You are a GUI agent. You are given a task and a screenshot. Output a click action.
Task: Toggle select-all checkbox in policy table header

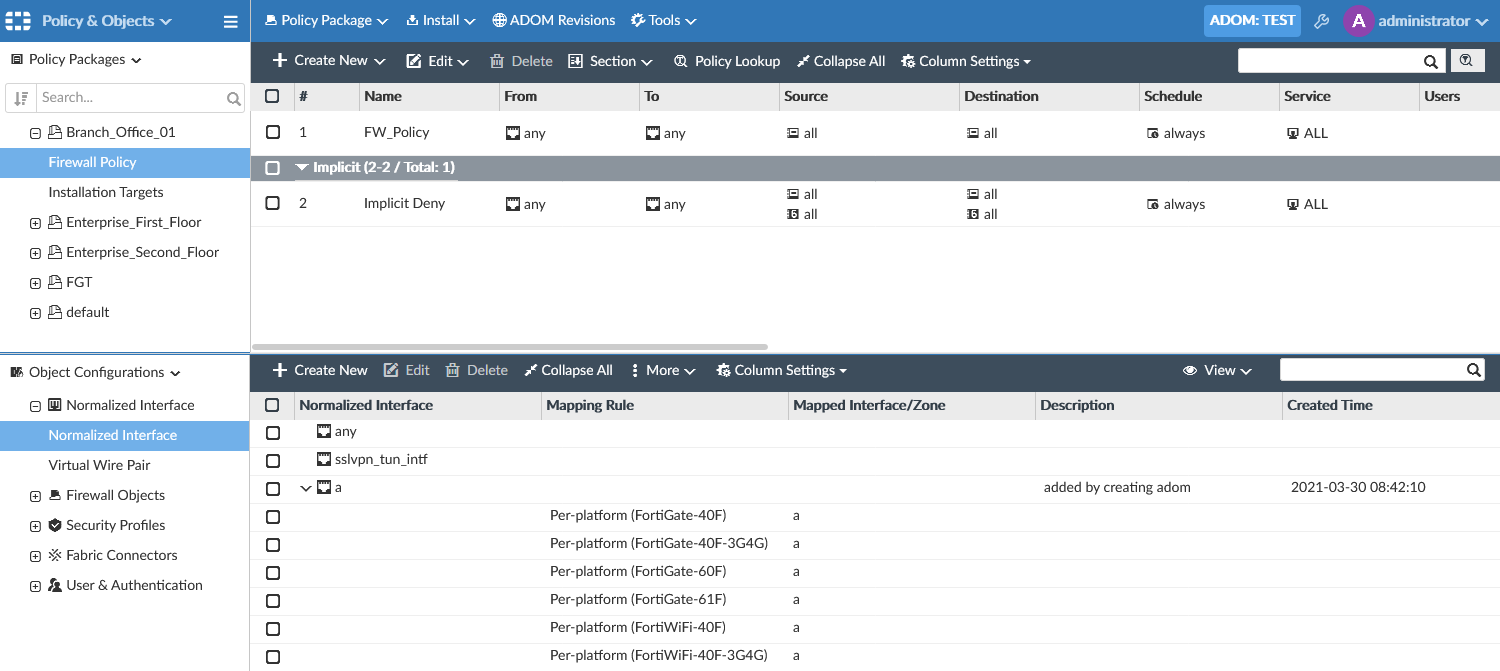[x=272, y=96]
